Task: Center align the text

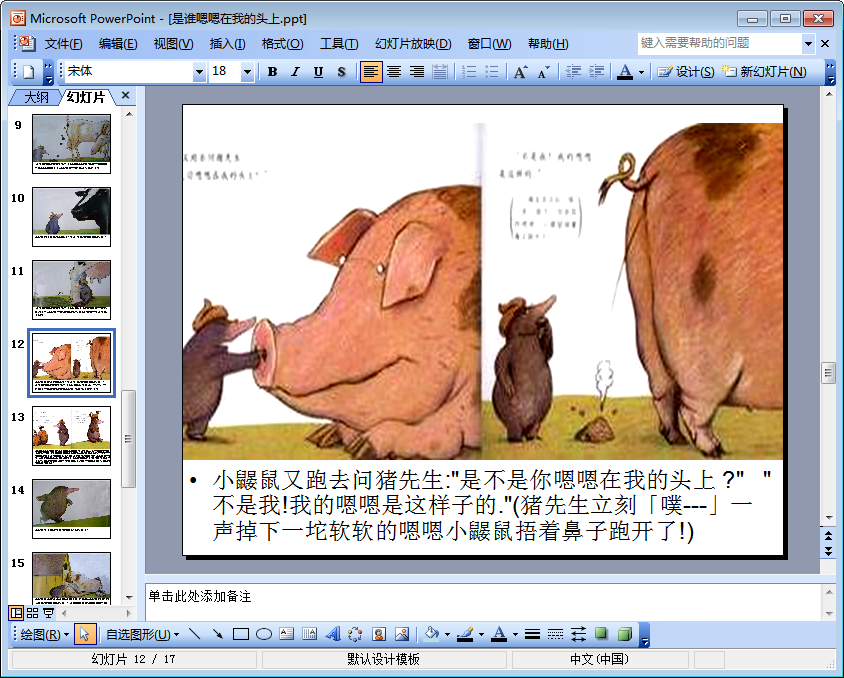Action: pos(394,72)
